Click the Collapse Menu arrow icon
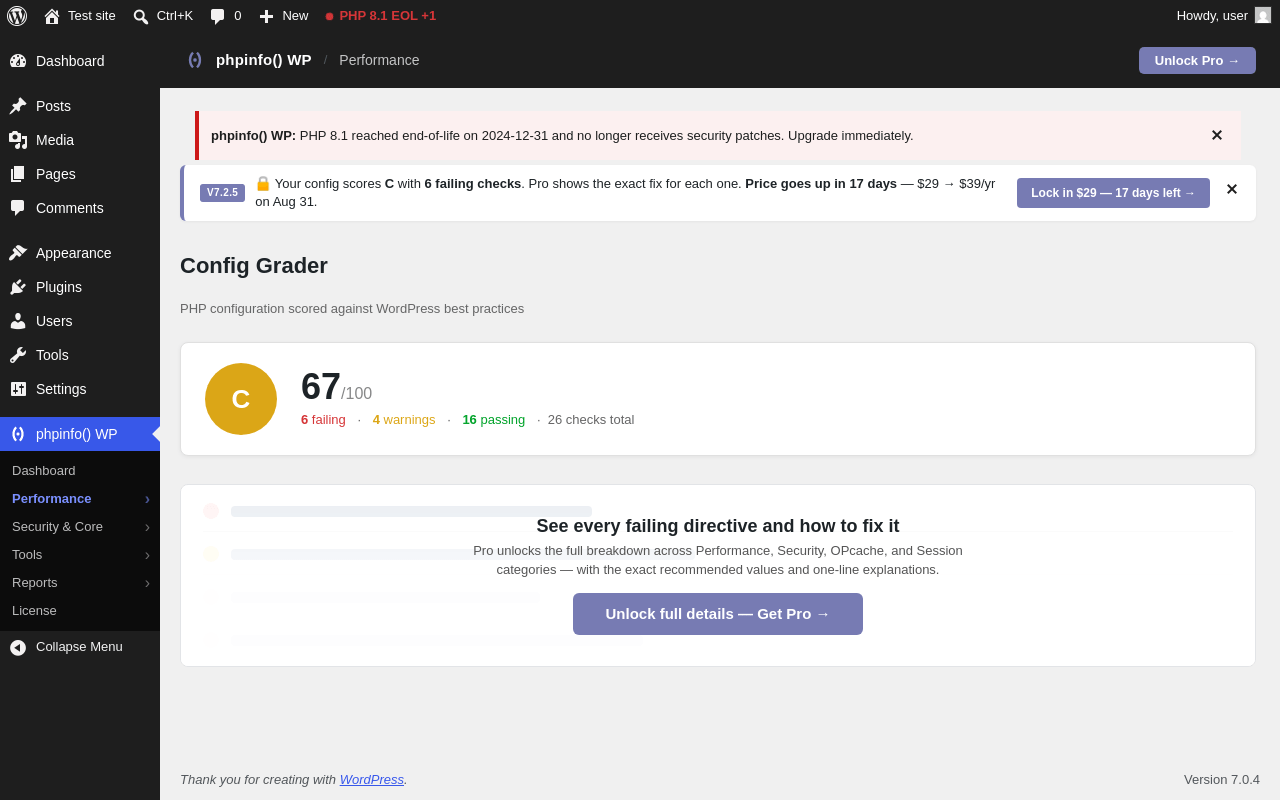1280x800 pixels. [x=18, y=647]
